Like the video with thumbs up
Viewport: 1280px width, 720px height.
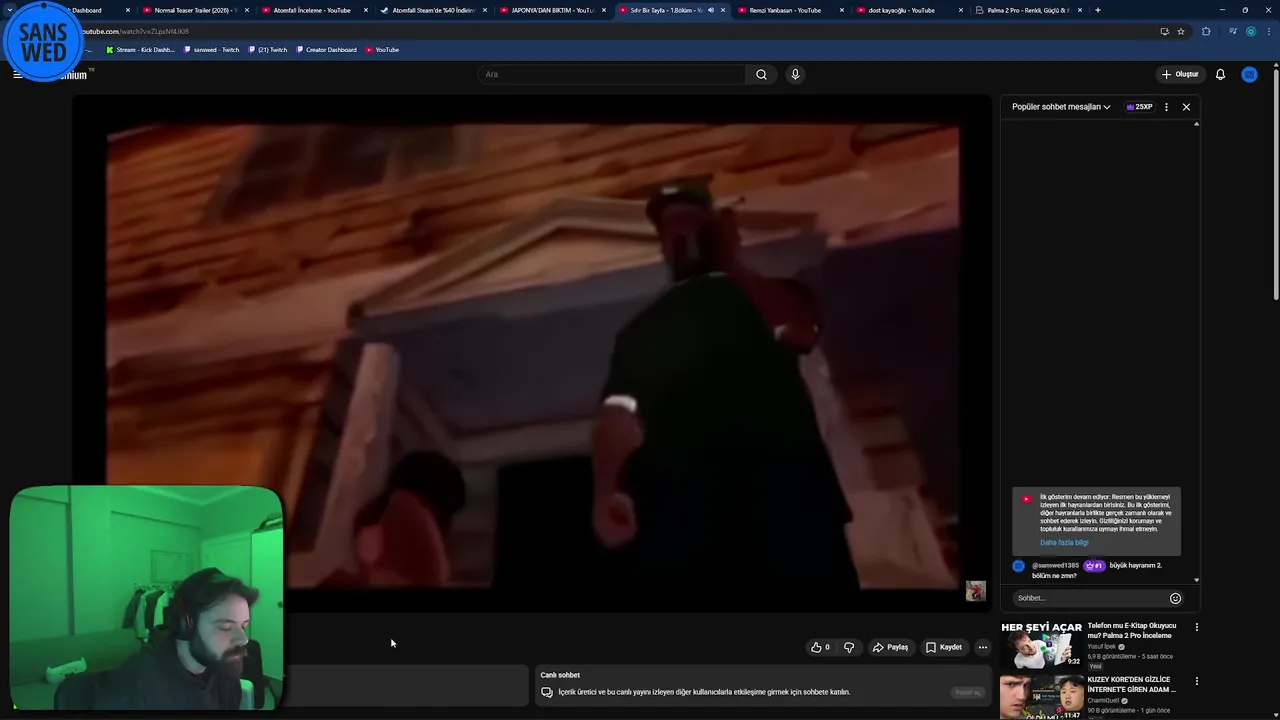pyautogui.click(x=821, y=647)
